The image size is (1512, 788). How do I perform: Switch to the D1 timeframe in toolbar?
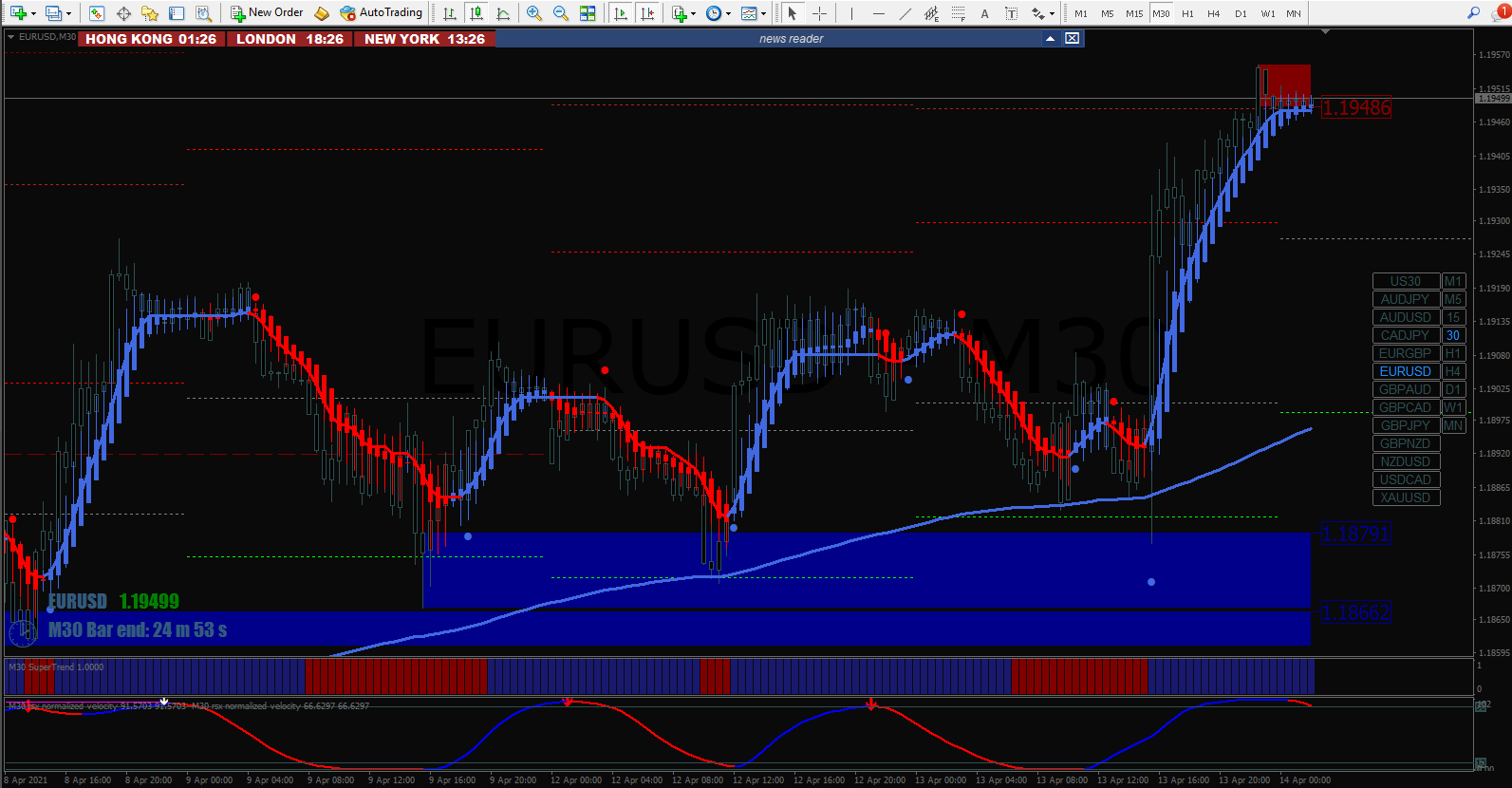click(1241, 13)
